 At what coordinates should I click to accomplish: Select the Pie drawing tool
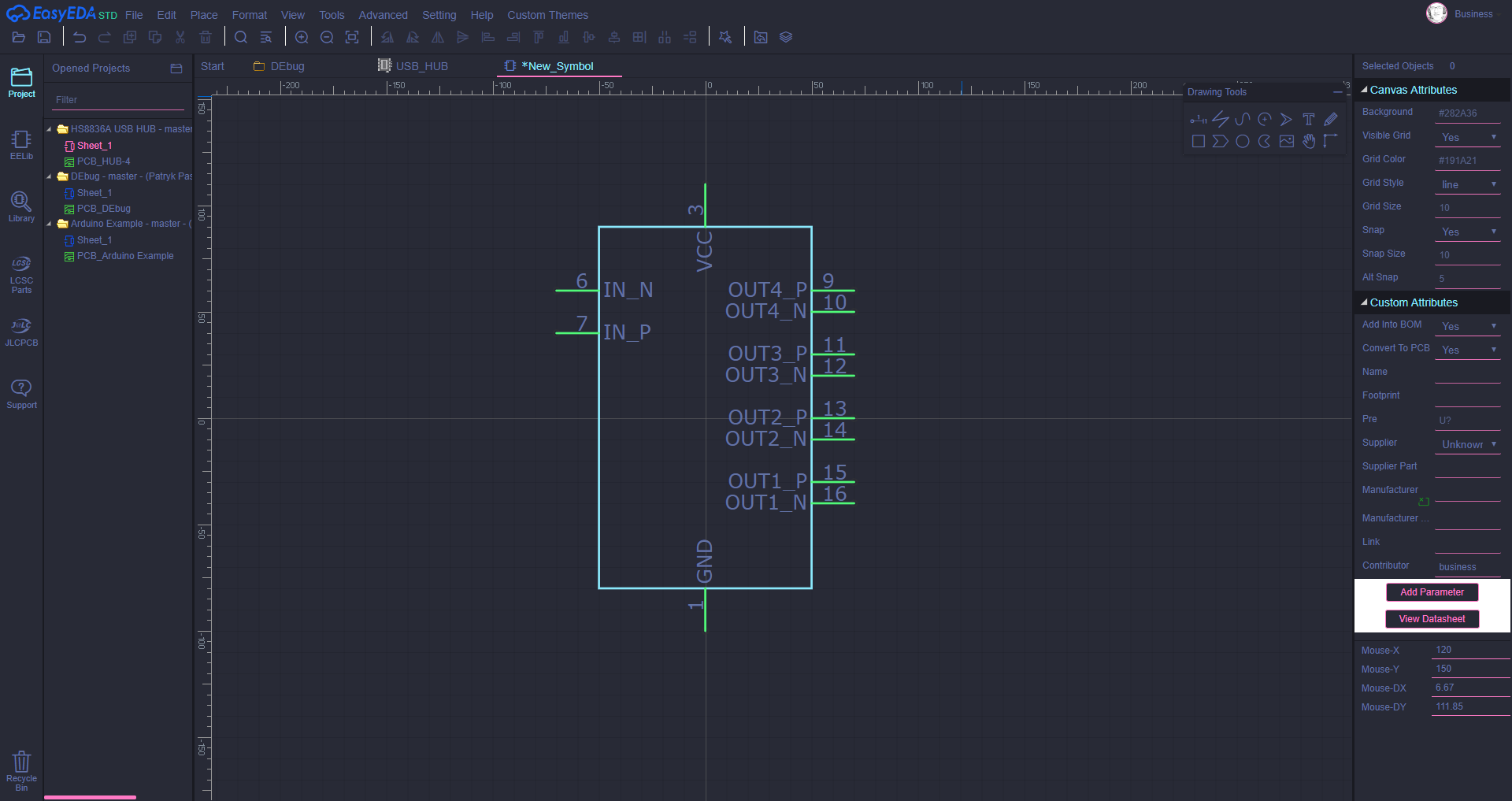tap(1264, 141)
